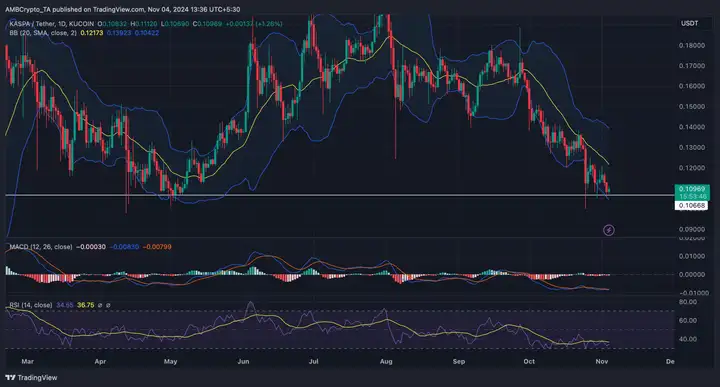Click the price change +0.00137 (+1.26%) in the legend
Viewport: 720px width, 387px height.
pos(254,23)
